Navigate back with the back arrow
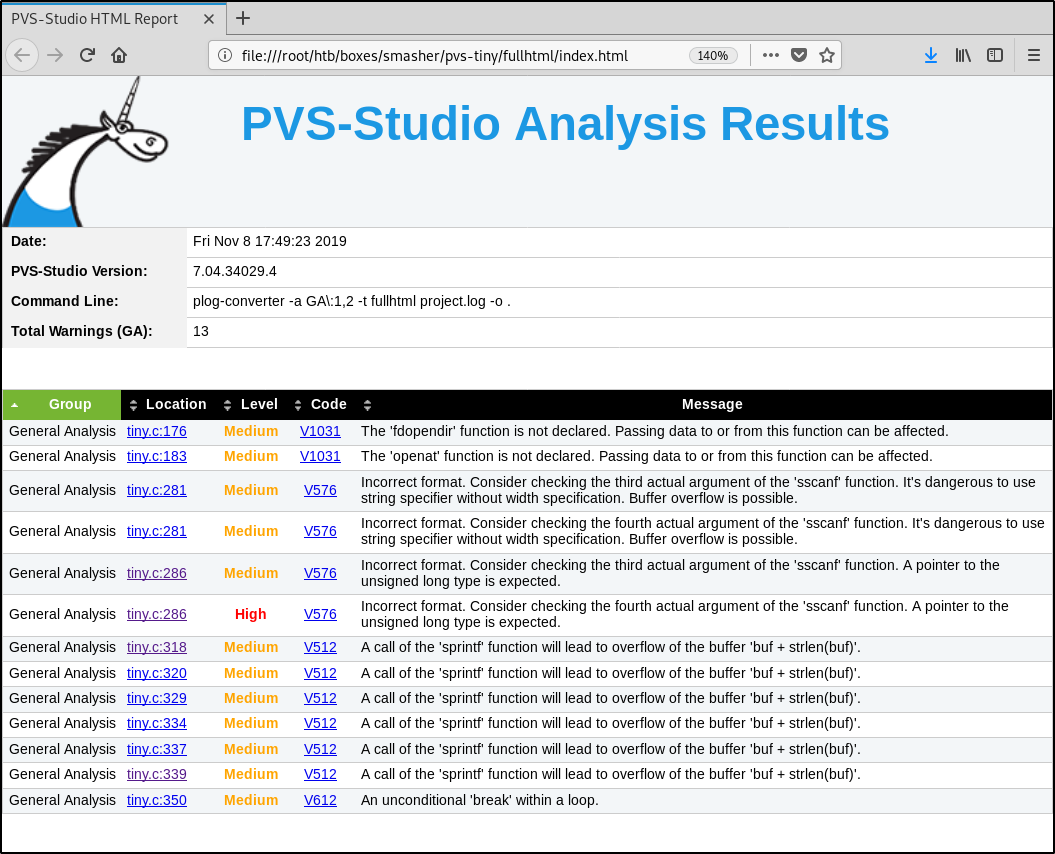 (x=22, y=55)
